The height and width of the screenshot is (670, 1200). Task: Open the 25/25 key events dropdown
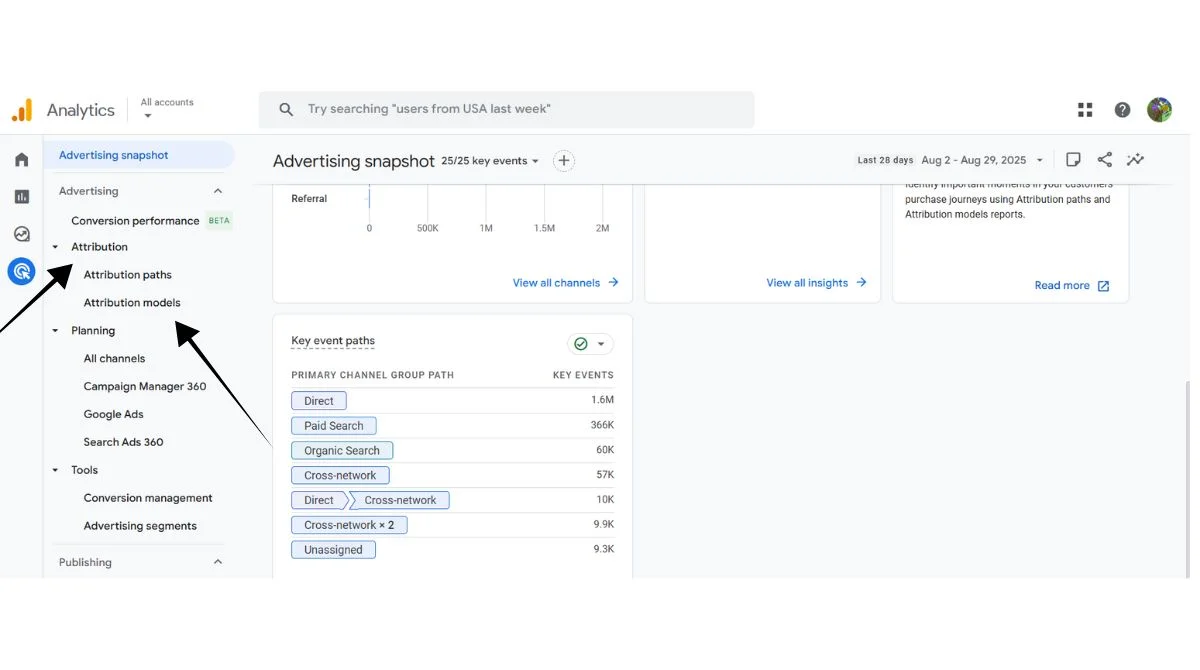(490, 161)
